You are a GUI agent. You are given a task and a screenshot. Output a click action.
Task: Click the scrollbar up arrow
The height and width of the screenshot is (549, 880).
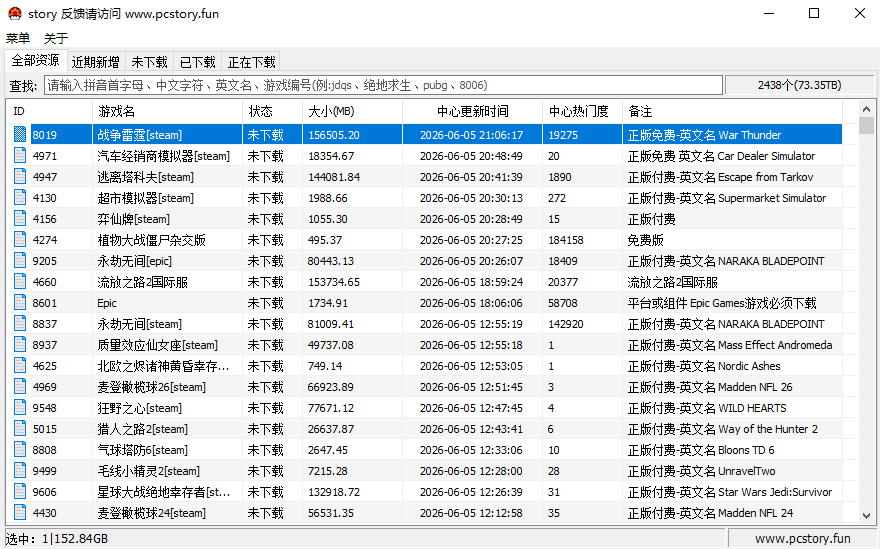coord(866,109)
